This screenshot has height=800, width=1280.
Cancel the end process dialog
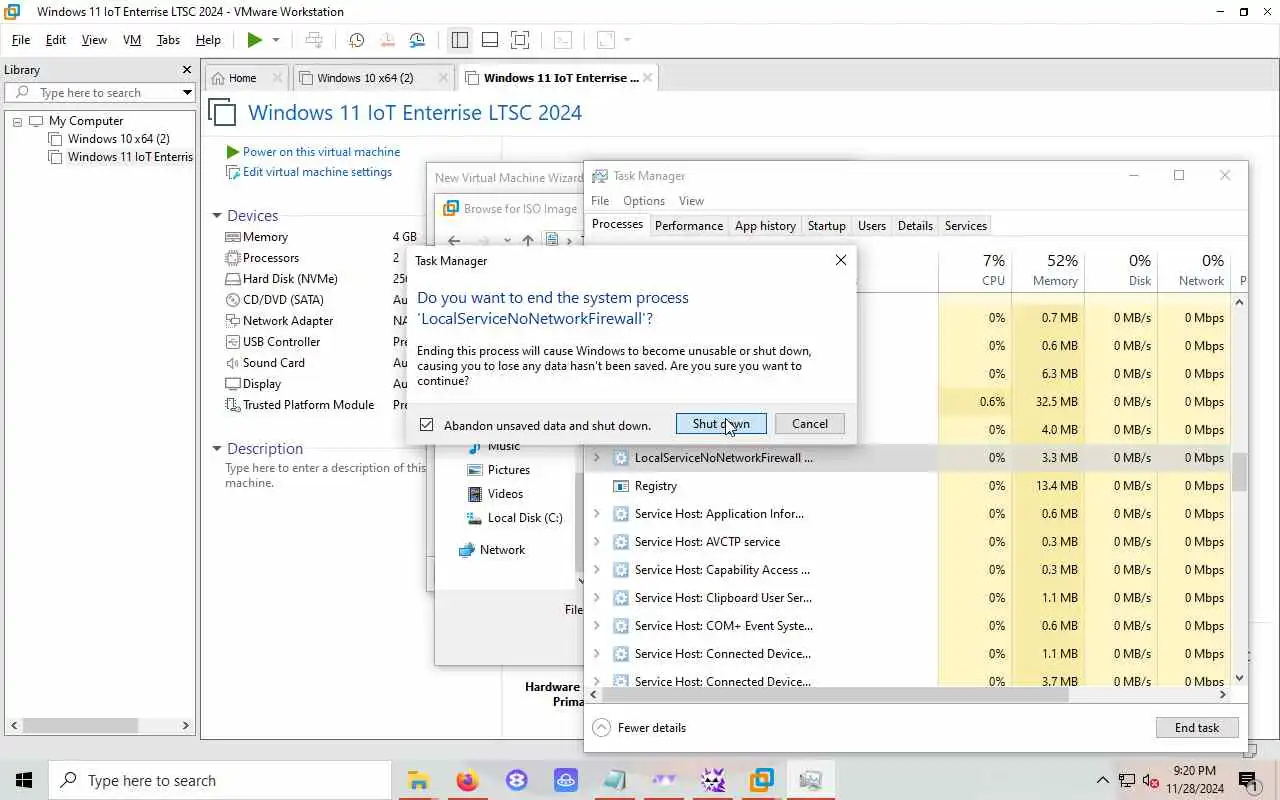tap(810, 424)
